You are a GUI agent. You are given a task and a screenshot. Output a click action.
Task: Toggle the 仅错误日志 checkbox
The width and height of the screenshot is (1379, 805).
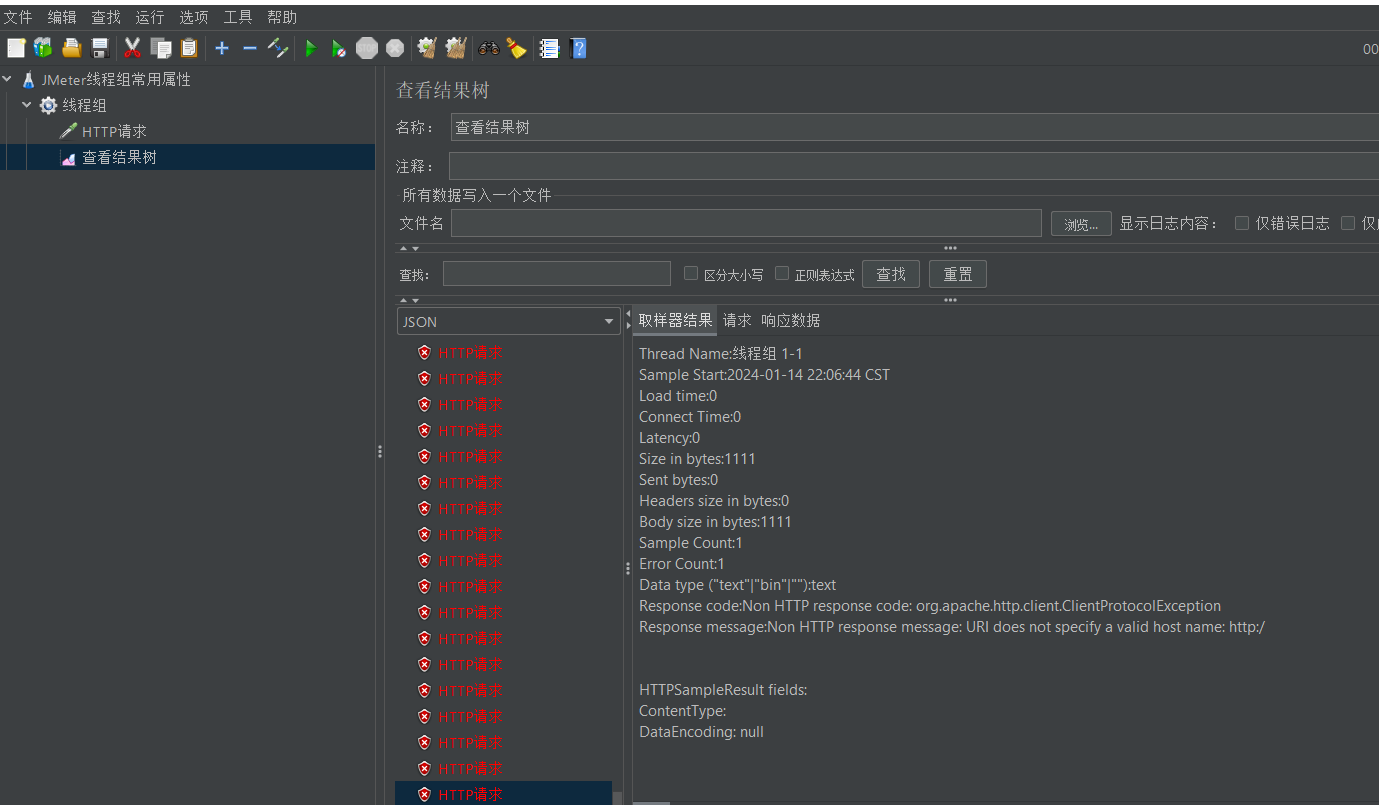tap(1241, 223)
